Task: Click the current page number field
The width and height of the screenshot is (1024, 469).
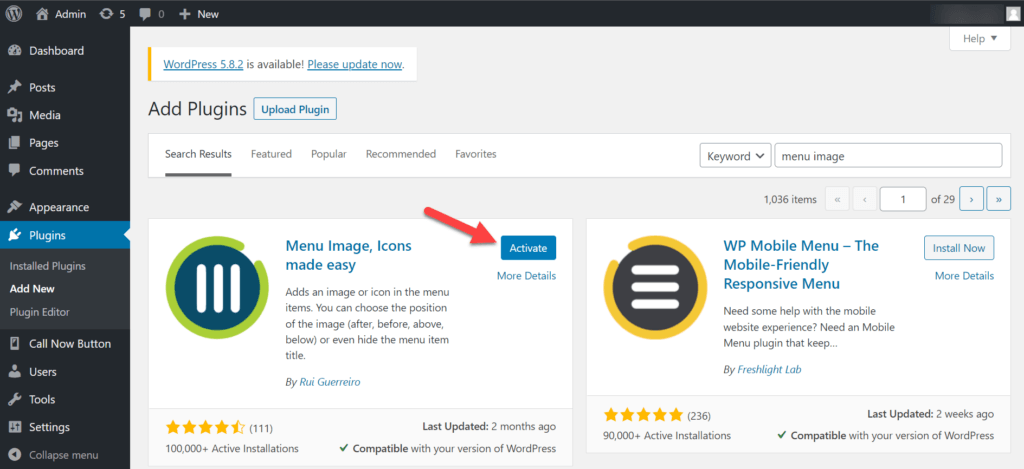Action: 903,199
